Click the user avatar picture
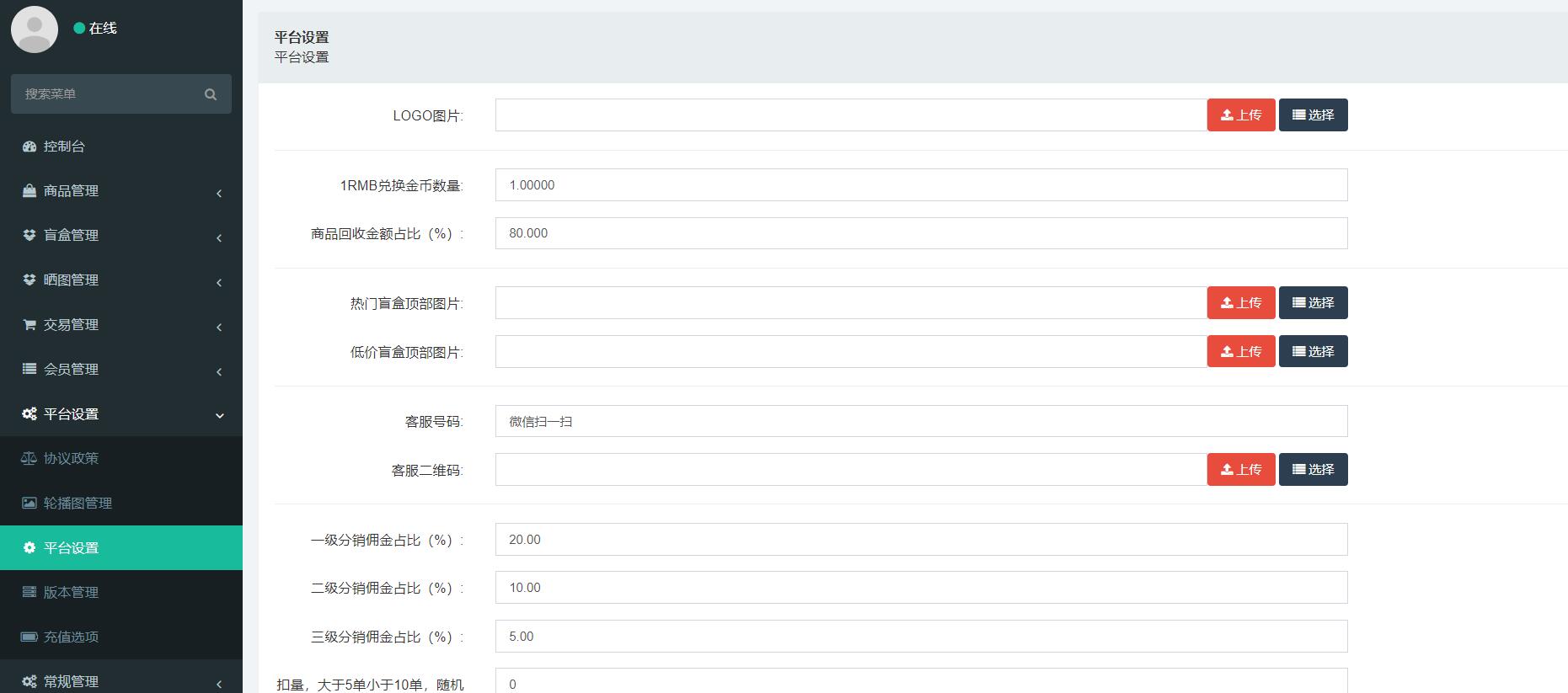This screenshot has width=1568, height=693. 35,29
